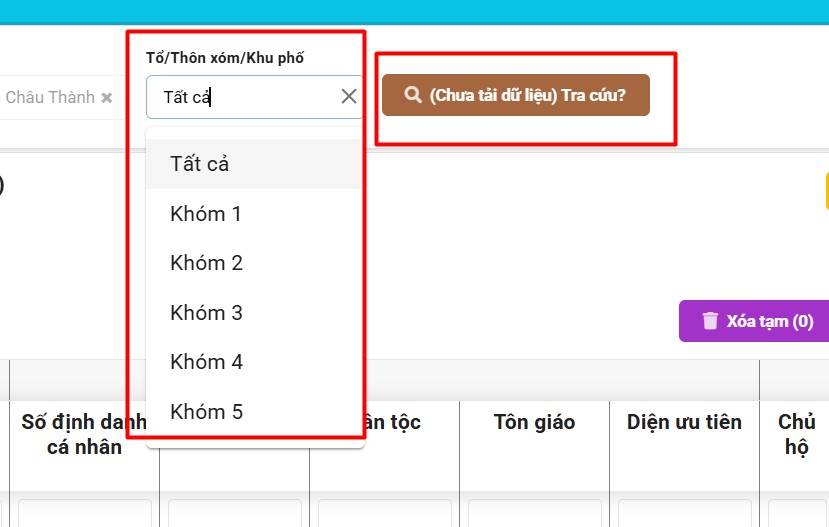Click the filter box under Tôn giáo

click(x=534, y=513)
